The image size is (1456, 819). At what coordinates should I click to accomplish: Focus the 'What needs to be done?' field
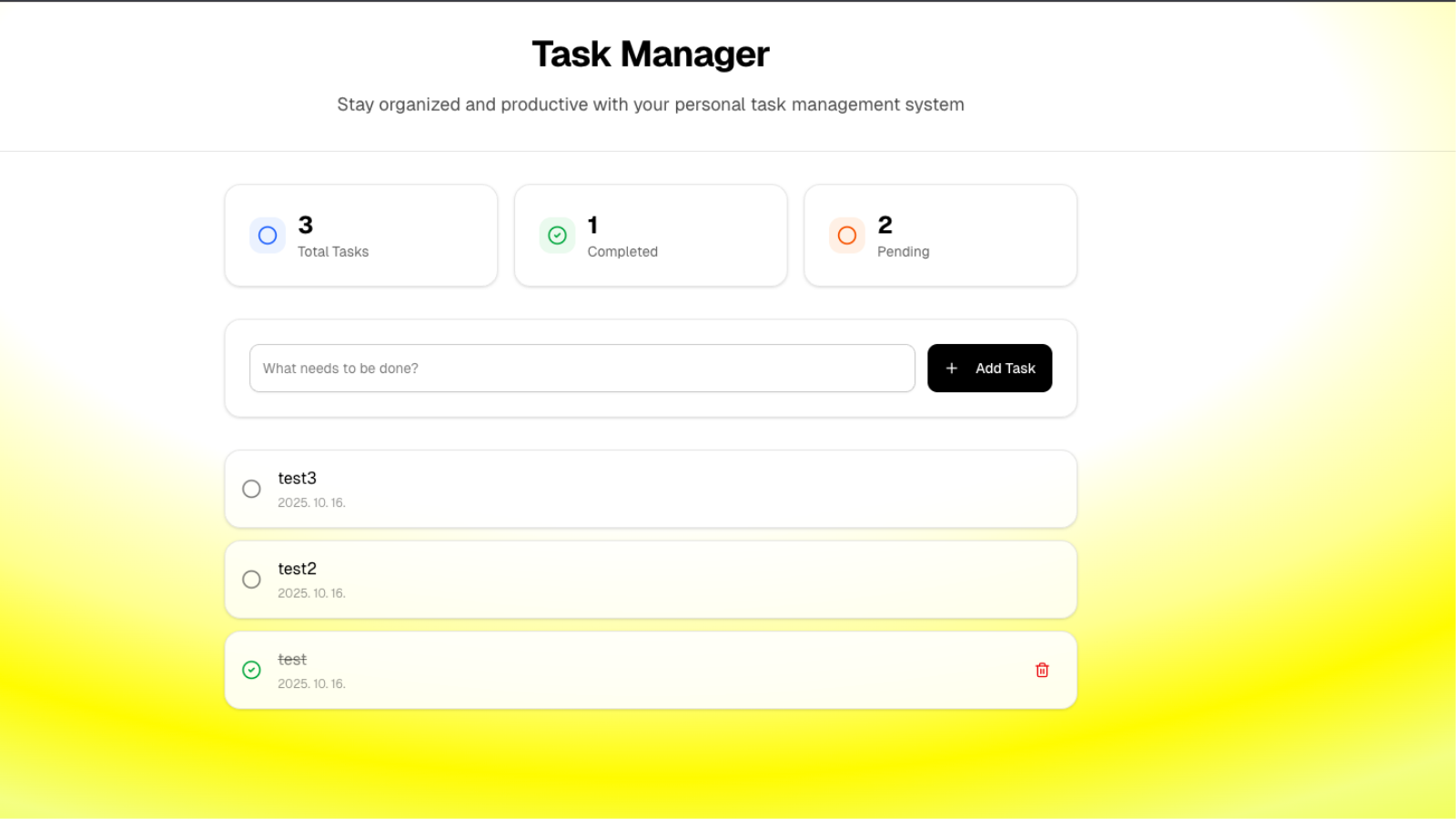(582, 369)
